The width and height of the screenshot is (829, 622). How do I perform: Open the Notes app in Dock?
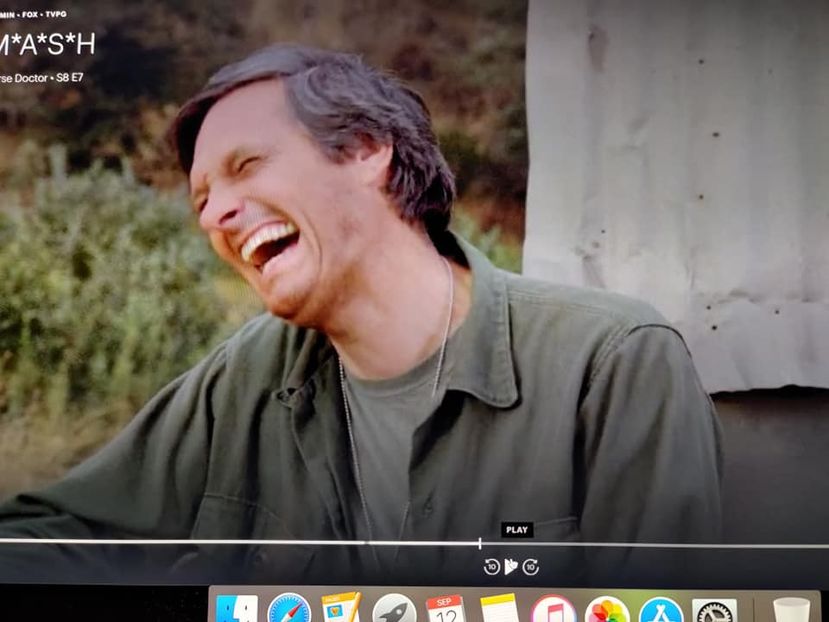(x=500, y=609)
